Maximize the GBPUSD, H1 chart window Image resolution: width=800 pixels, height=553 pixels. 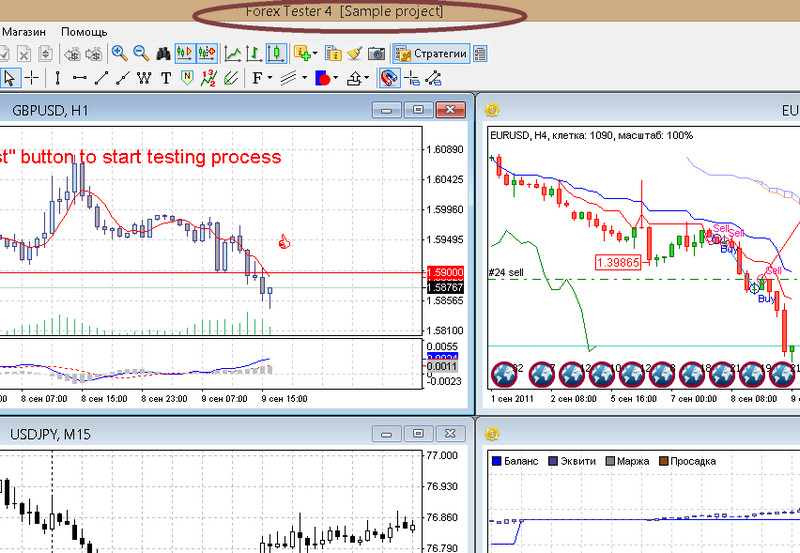coord(418,109)
